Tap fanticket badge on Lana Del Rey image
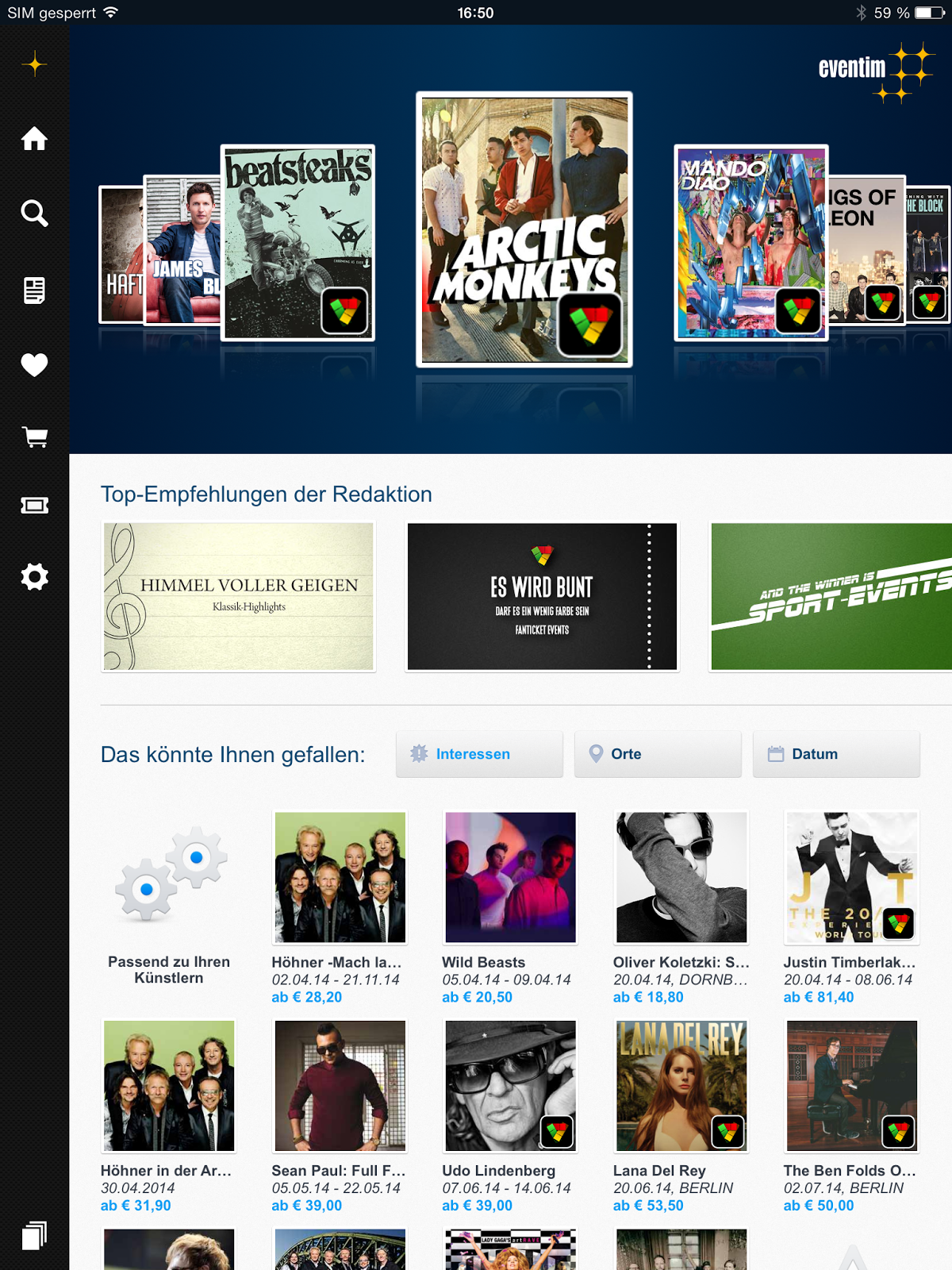 [x=727, y=1132]
